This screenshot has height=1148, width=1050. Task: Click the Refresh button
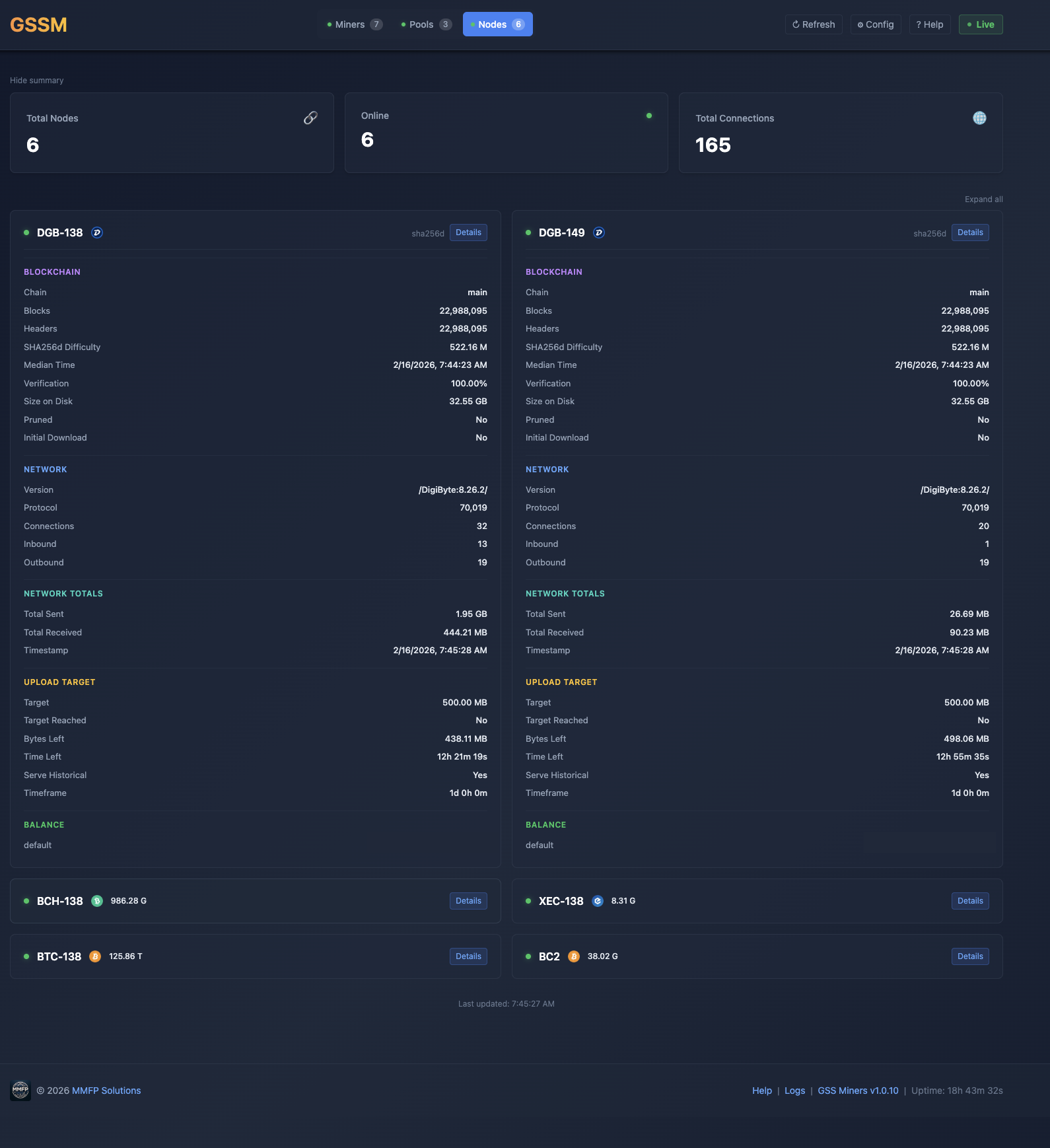point(814,24)
